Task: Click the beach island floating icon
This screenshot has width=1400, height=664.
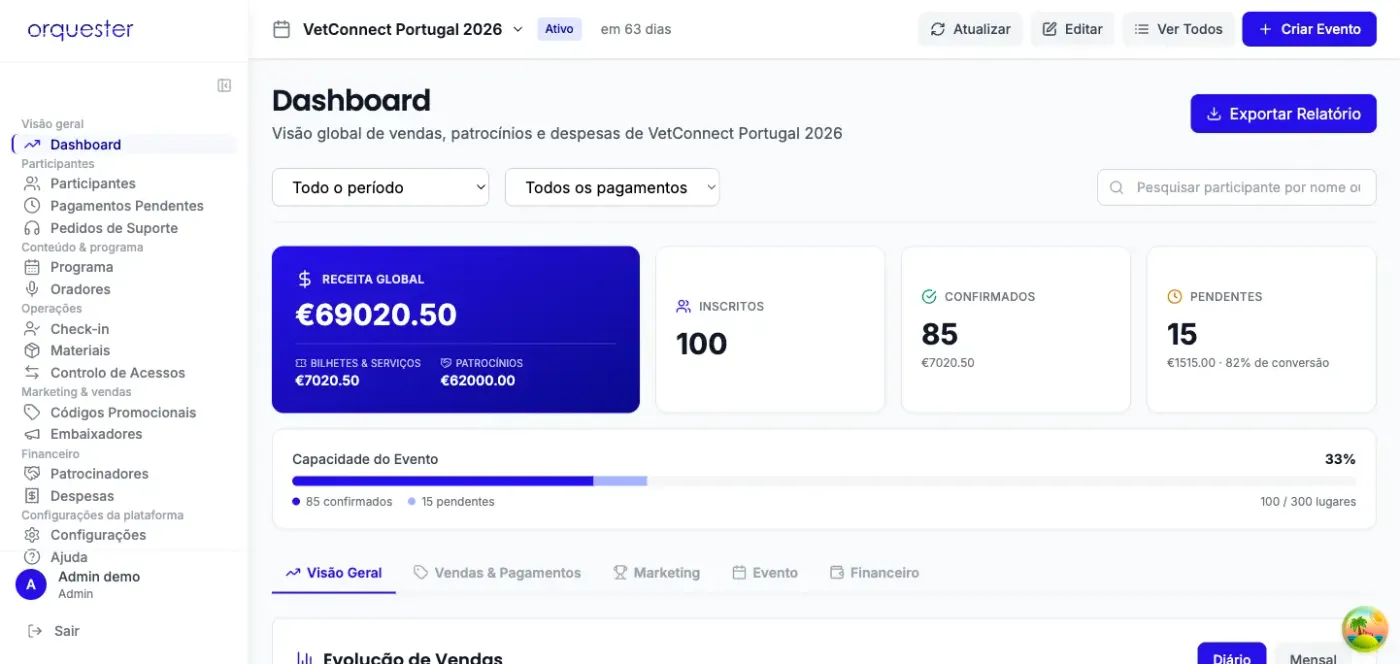Action: [1365, 630]
